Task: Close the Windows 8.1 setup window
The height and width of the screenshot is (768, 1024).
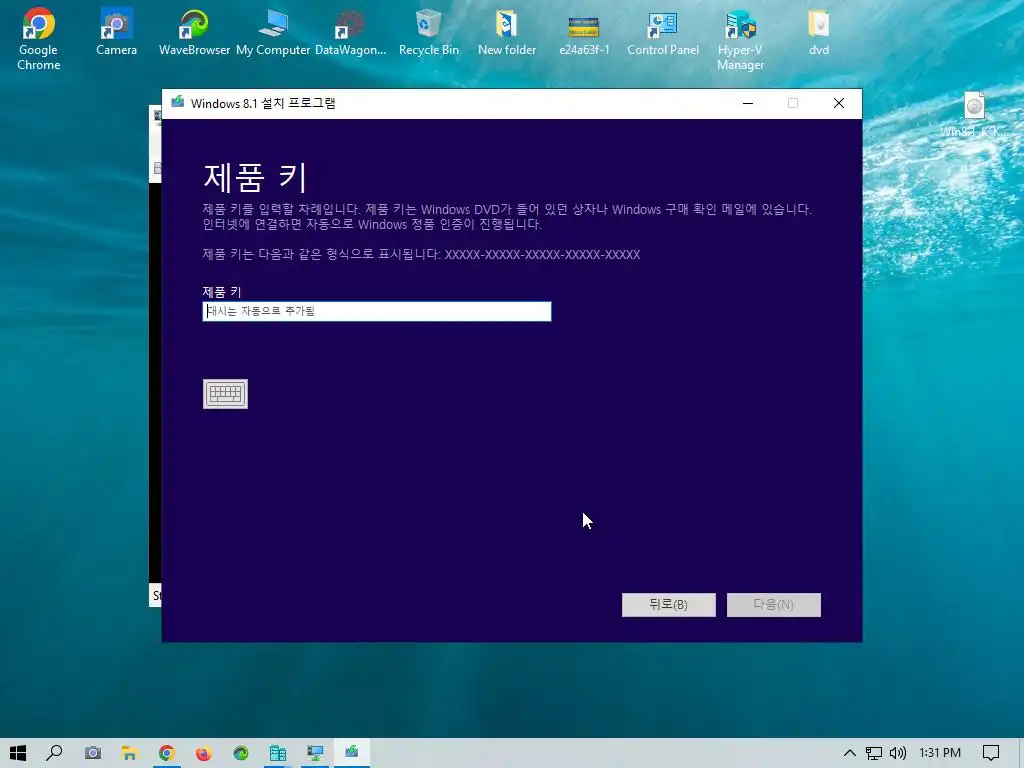Action: 839,103
